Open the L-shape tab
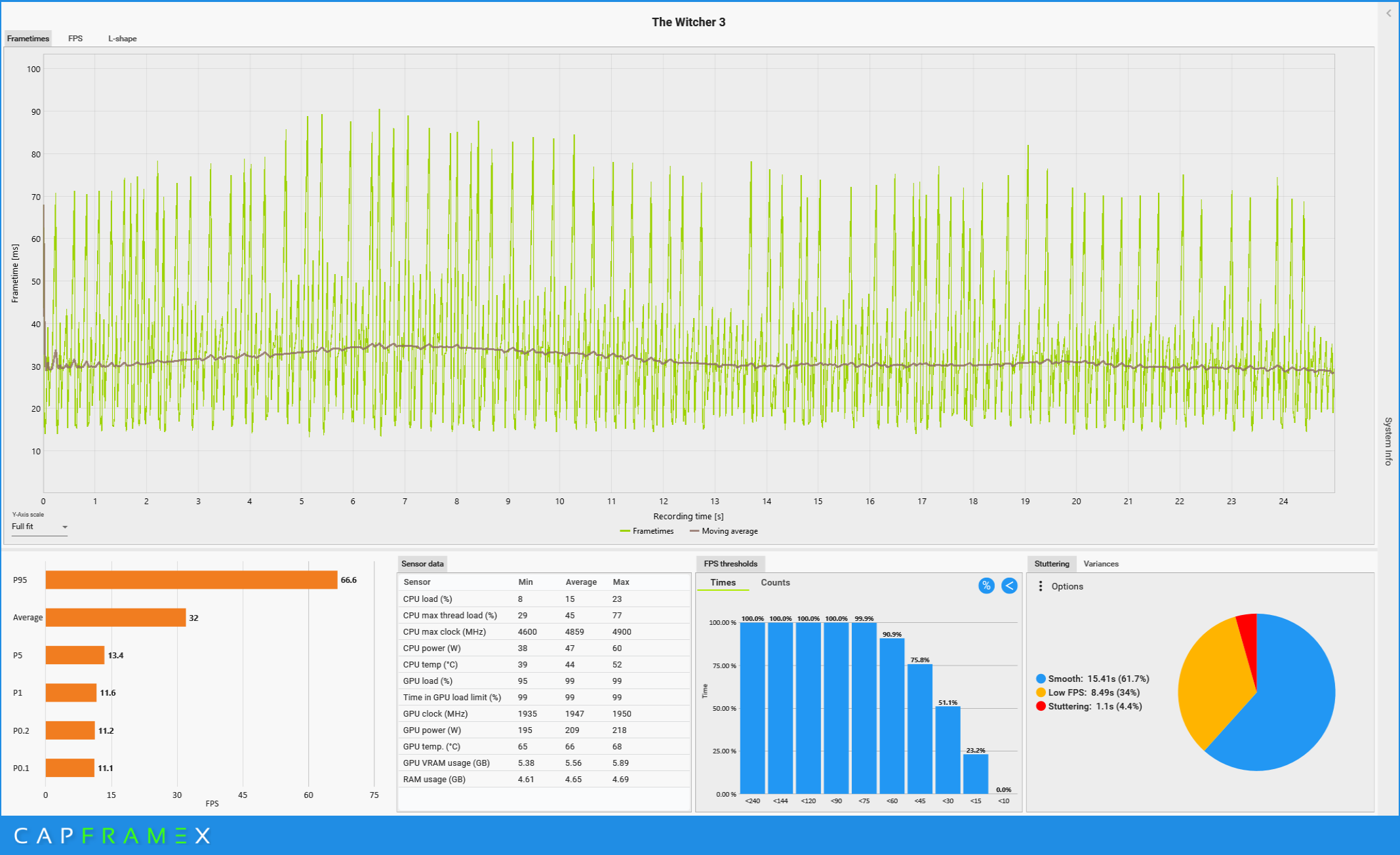The width and height of the screenshot is (1400, 855). coord(122,39)
